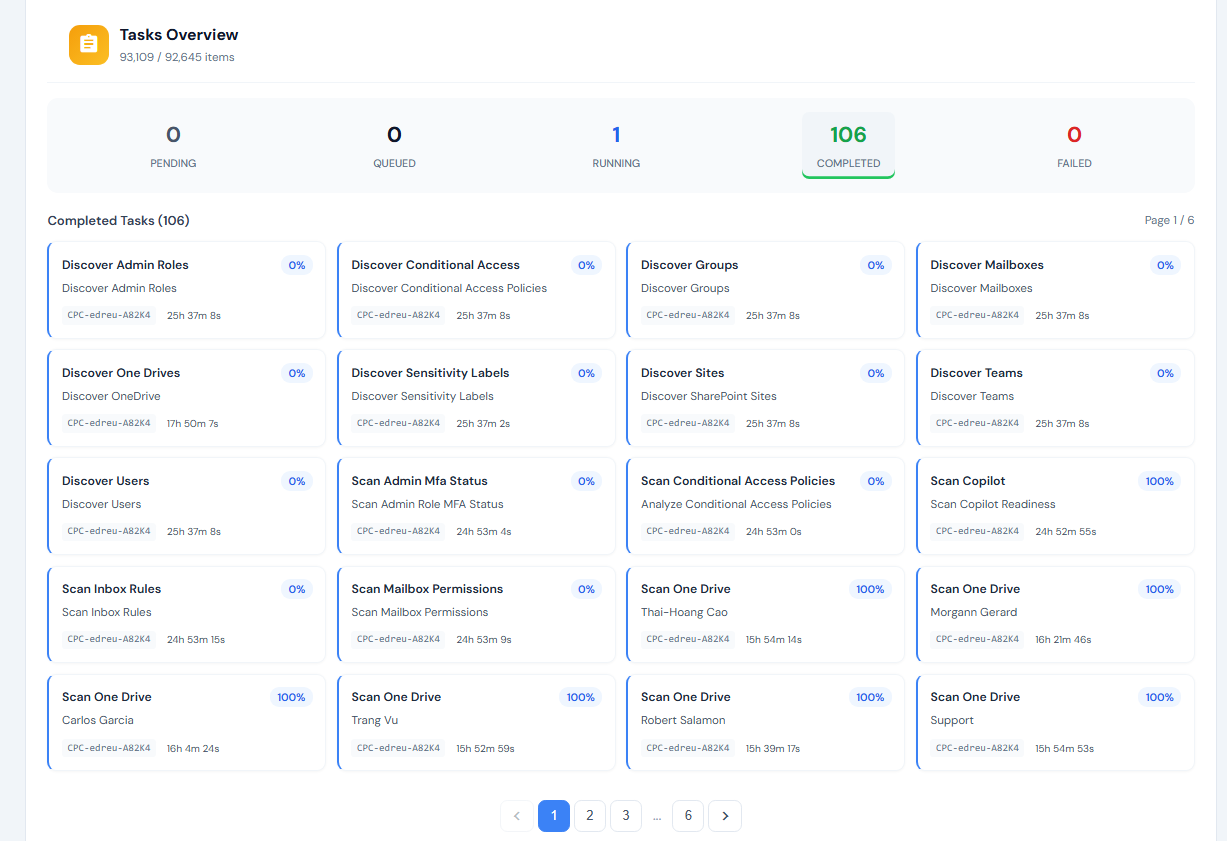Click the 100% badge on Trang Vu card

click(581, 697)
